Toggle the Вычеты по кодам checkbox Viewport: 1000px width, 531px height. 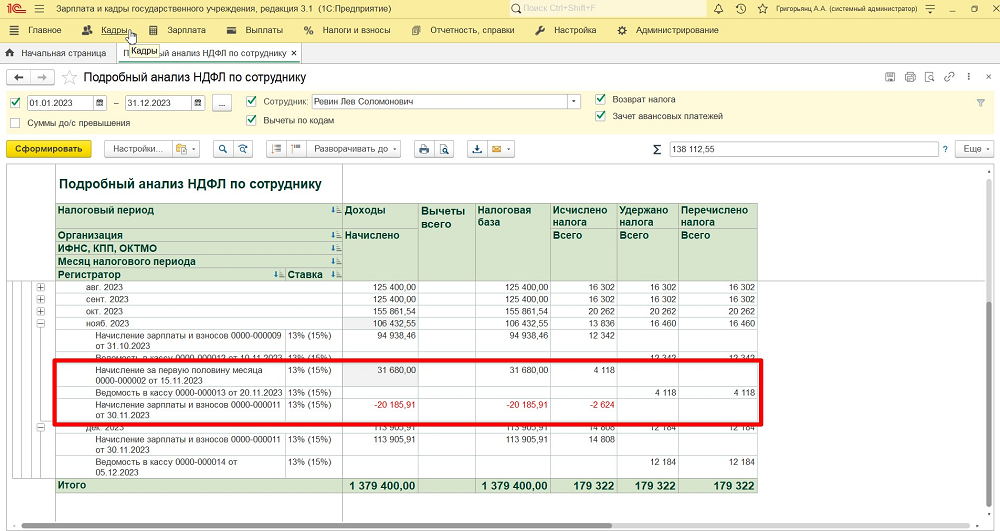pos(252,120)
